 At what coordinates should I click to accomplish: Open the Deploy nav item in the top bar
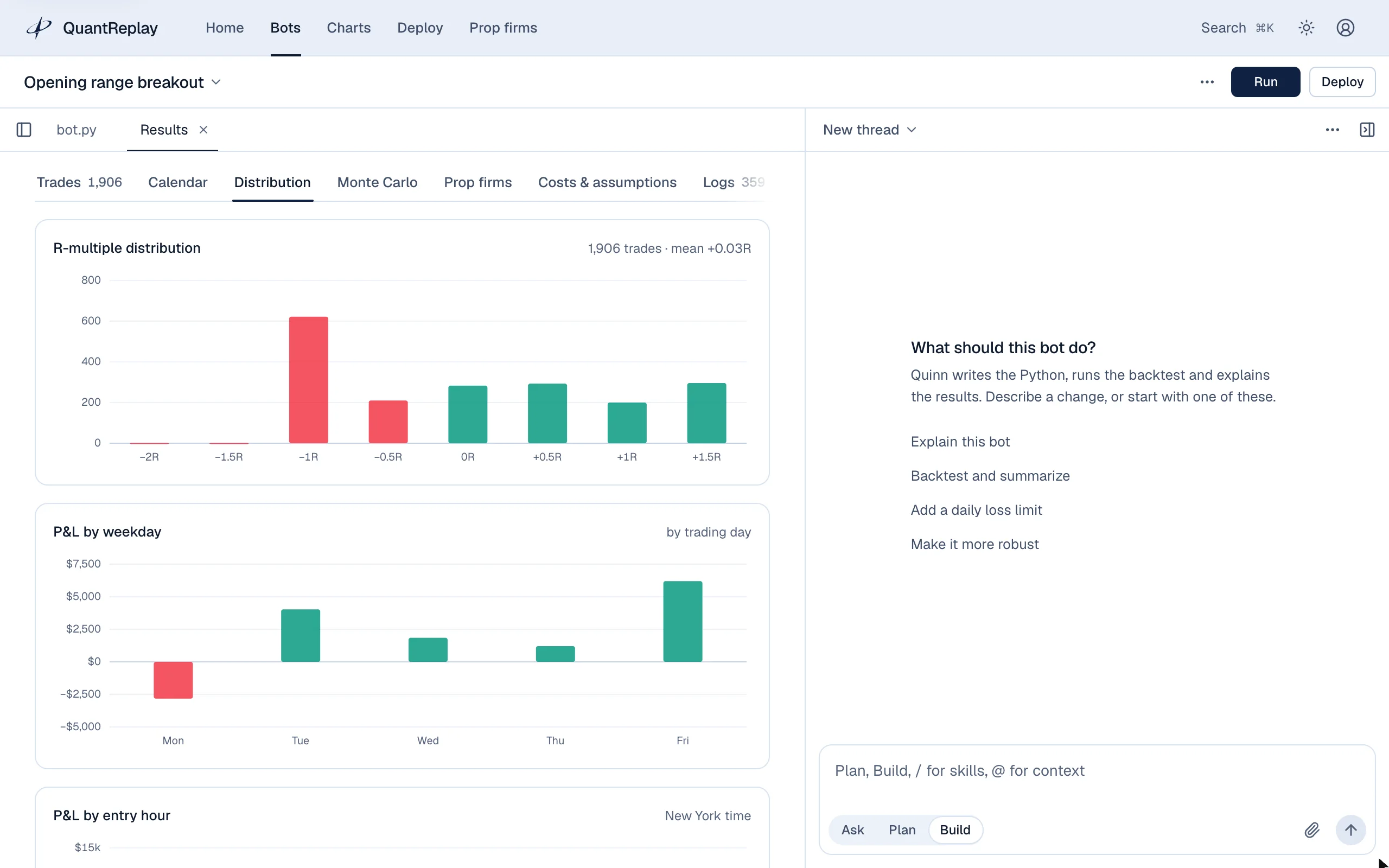click(x=419, y=28)
